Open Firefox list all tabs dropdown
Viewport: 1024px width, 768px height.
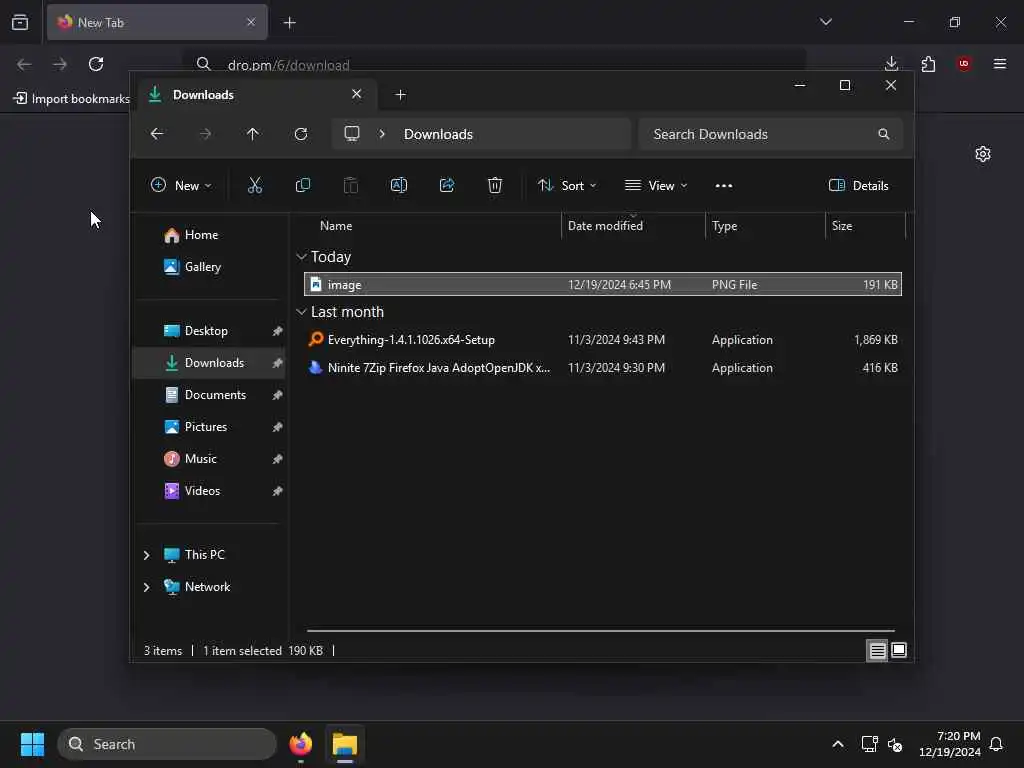825,22
